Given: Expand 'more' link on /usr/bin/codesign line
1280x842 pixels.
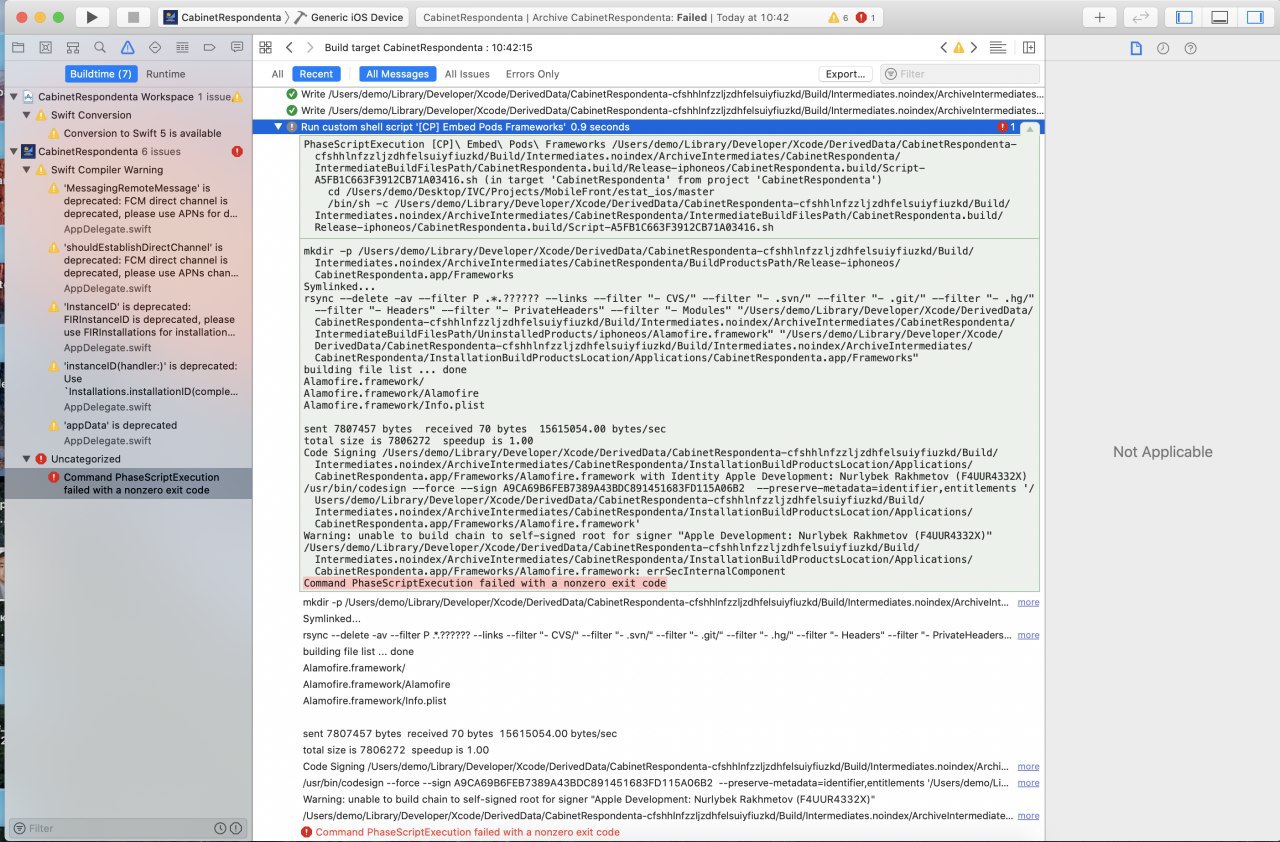Looking at the screenshot, I should (1028, 783).
